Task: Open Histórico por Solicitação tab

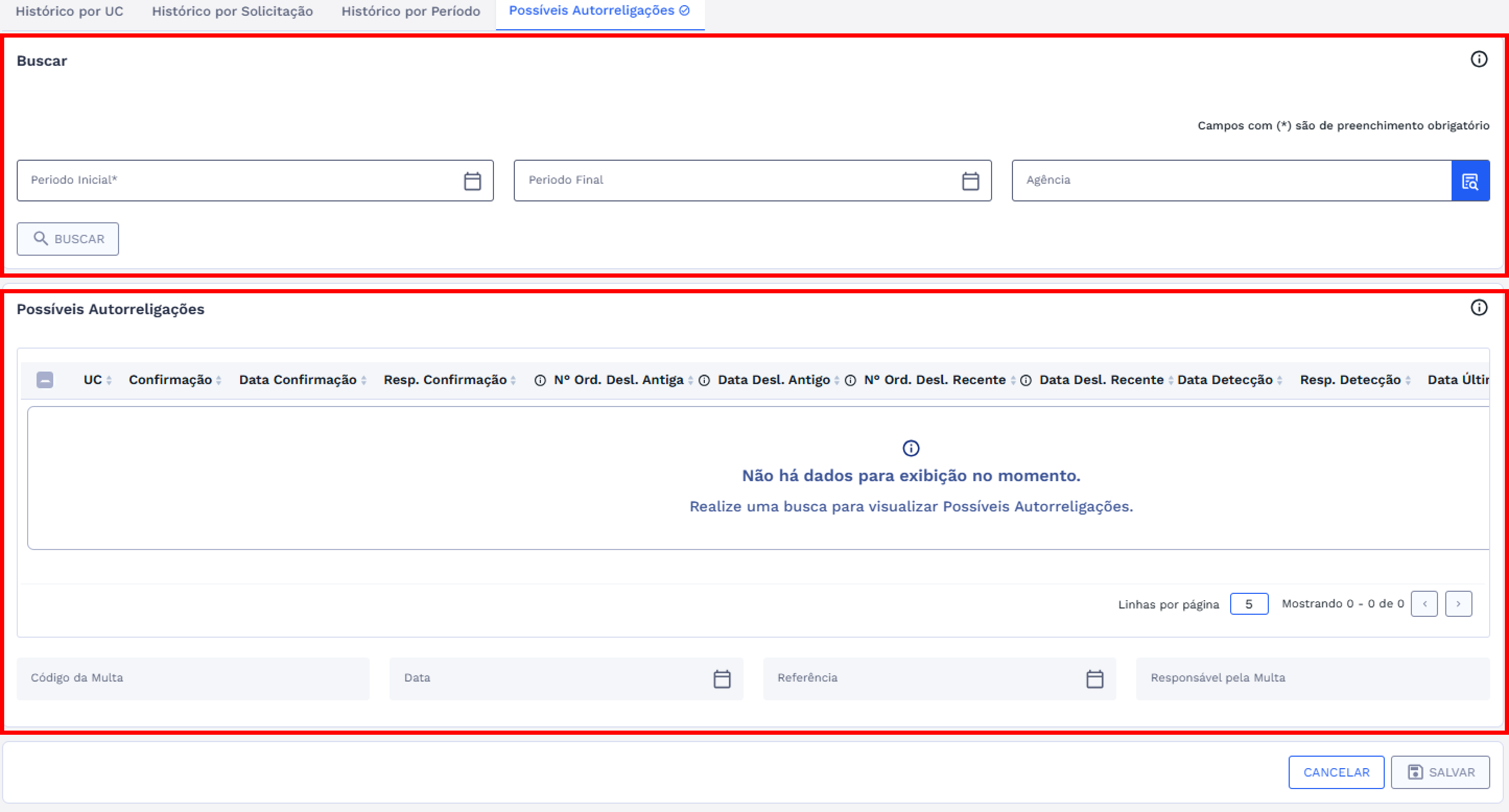Action: (x=232, y=11)
